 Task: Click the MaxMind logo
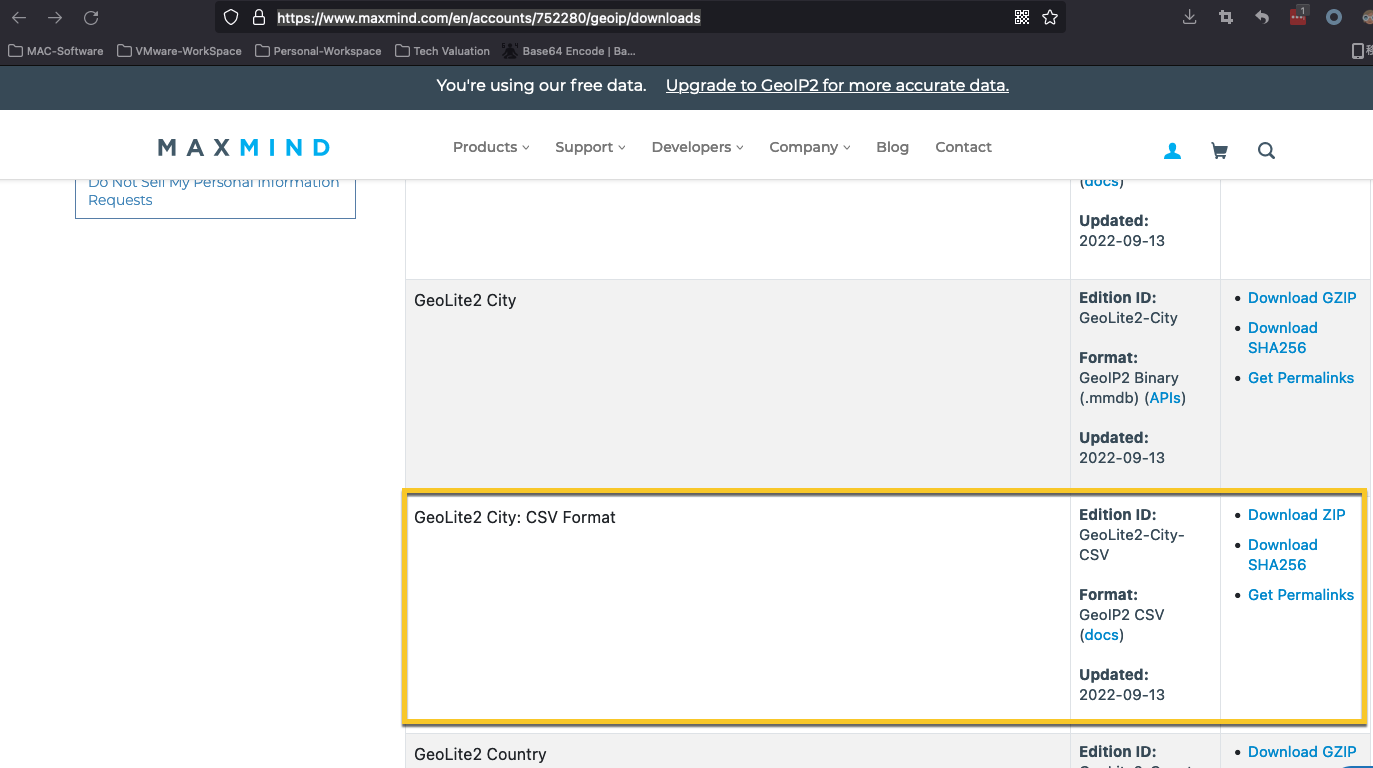coord(244,148)
